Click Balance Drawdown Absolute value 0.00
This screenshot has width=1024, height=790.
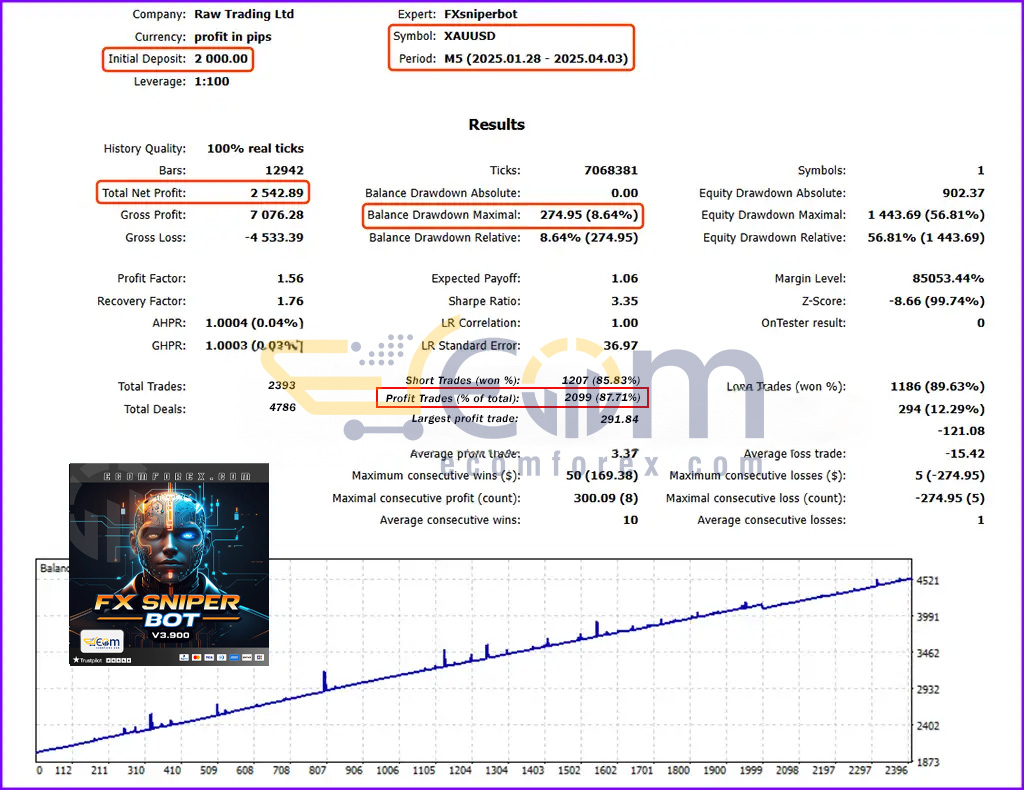624,193
